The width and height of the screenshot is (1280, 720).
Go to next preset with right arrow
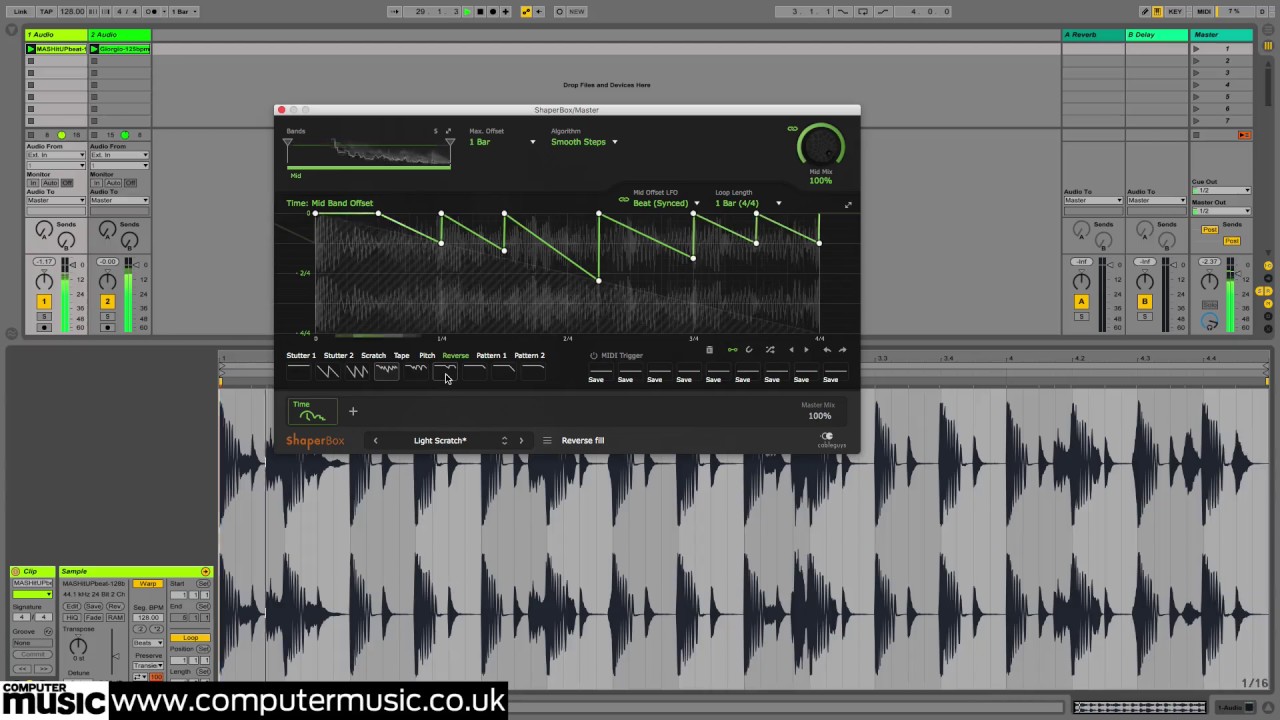[x=521, y=440]
